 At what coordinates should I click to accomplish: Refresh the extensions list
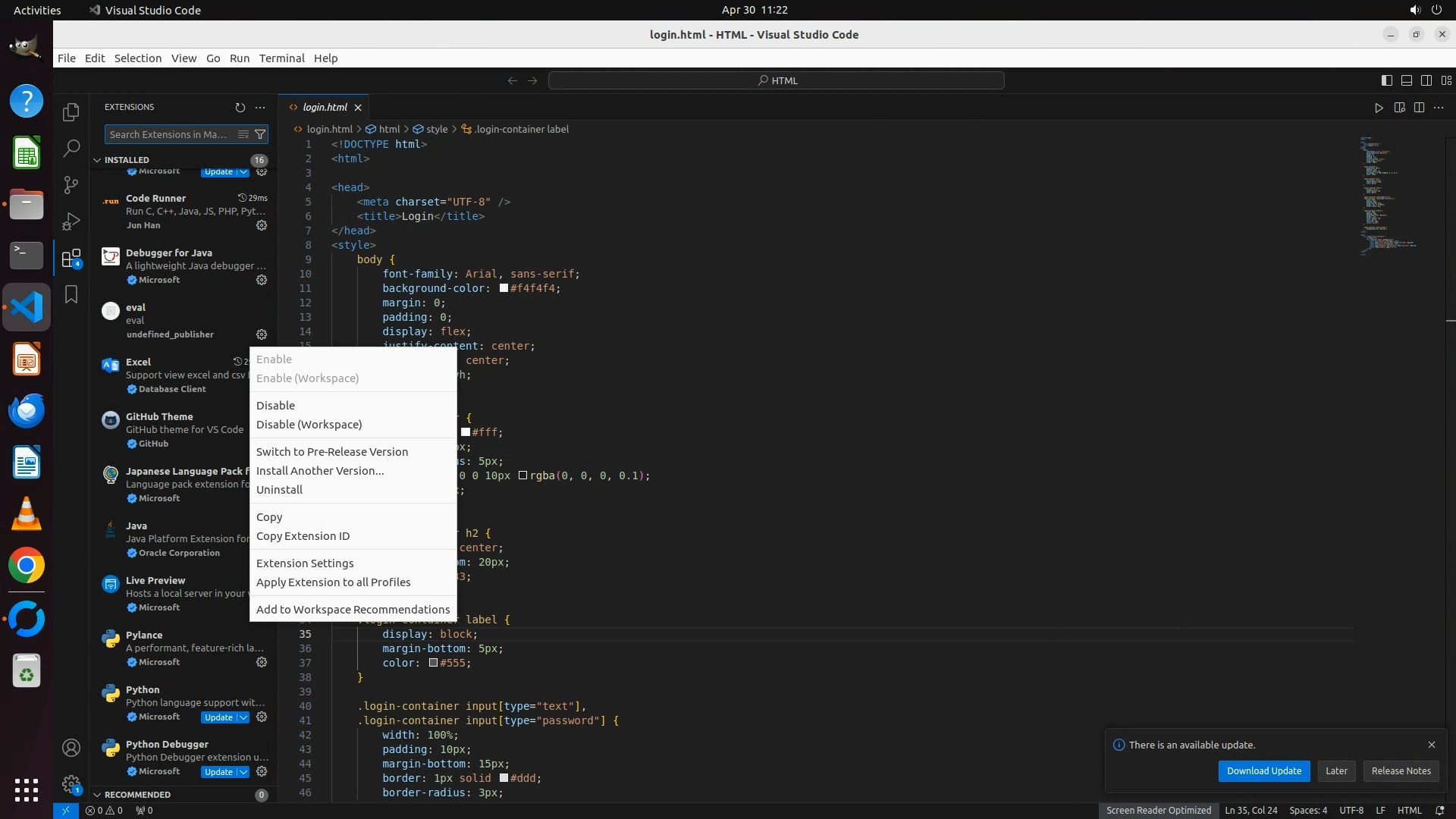point(240,108)
